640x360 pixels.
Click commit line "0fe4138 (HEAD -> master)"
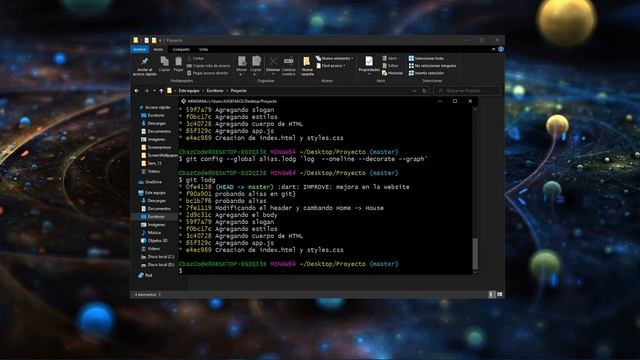(x=294, y=187)
